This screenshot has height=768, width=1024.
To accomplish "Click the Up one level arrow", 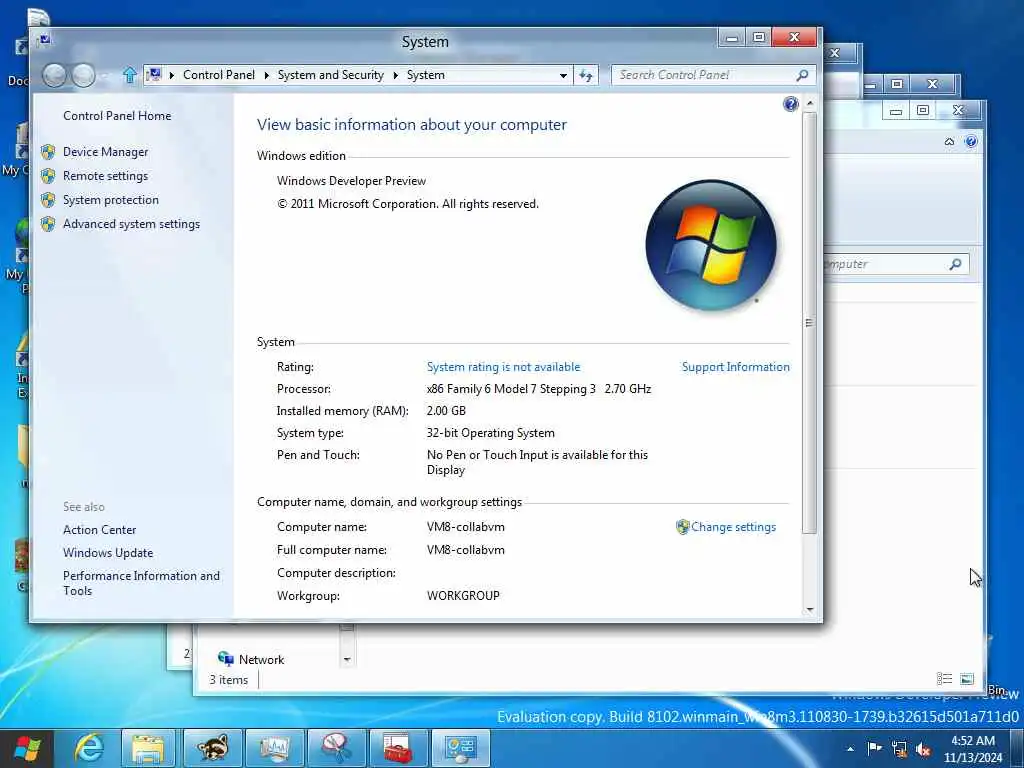I will (x=129, y=75).
